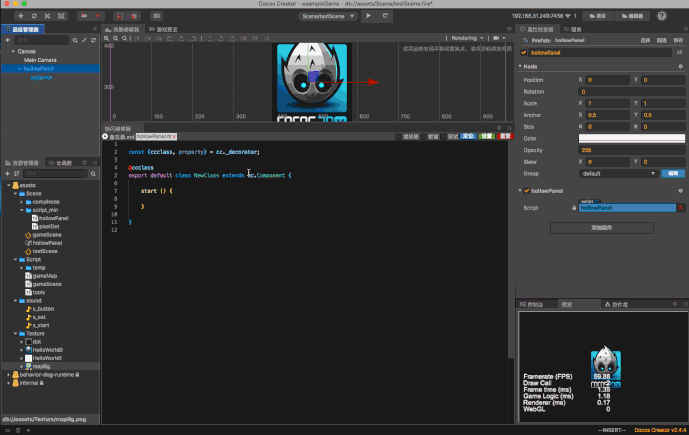Open the Group default dropdown
Screen dimensions: 689x435
618,174
